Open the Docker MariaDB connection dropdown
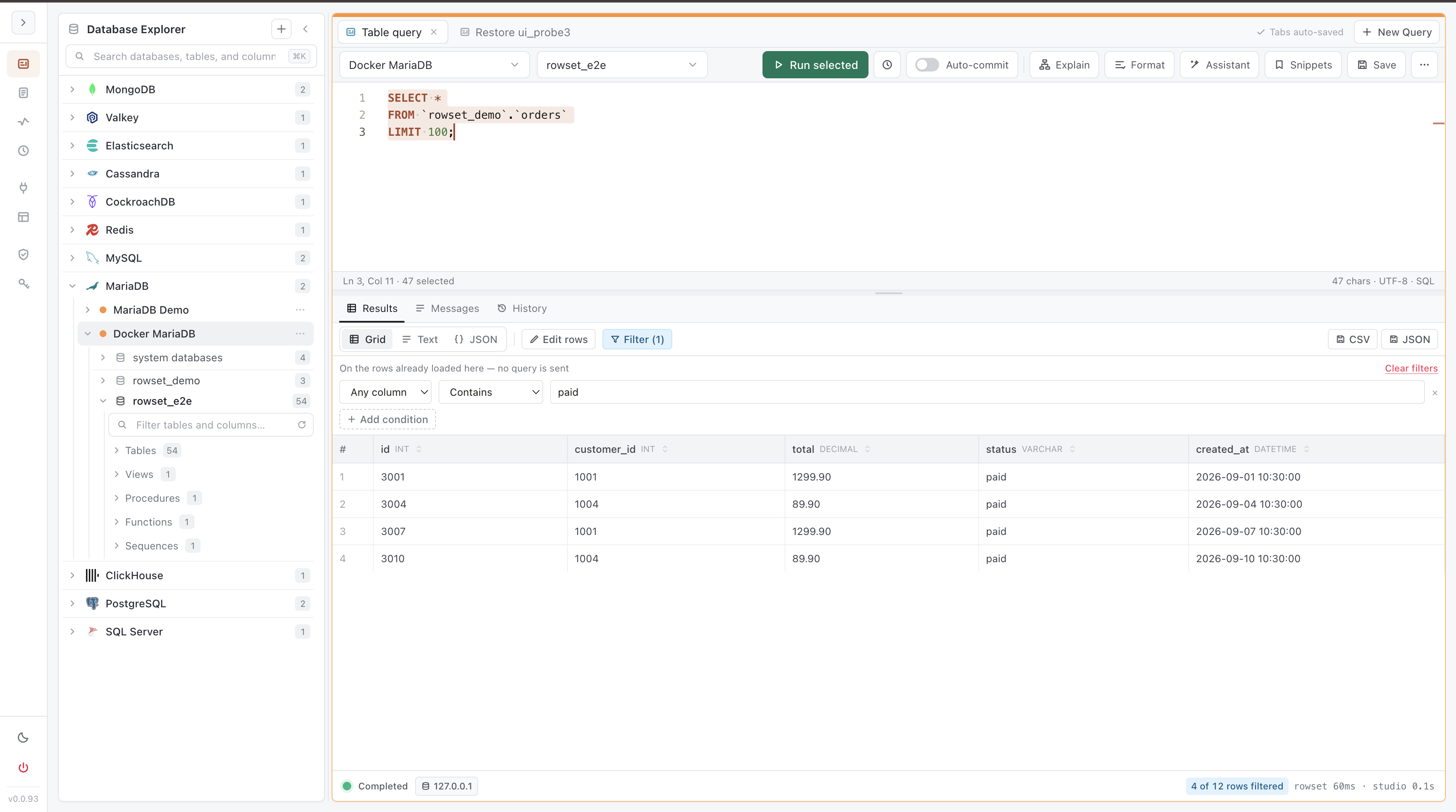The height and width of the screenshot is (812, 1456). (434, 65)
